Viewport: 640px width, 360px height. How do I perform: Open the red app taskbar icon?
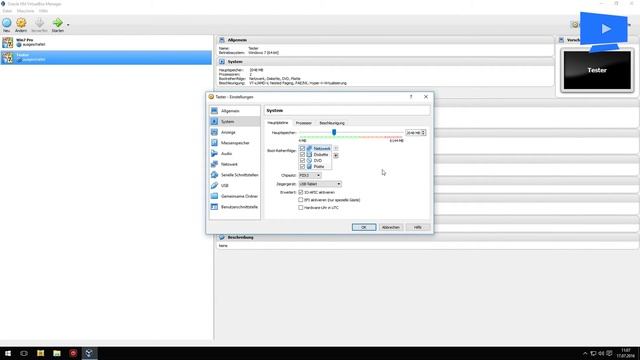tap(73, 353)
